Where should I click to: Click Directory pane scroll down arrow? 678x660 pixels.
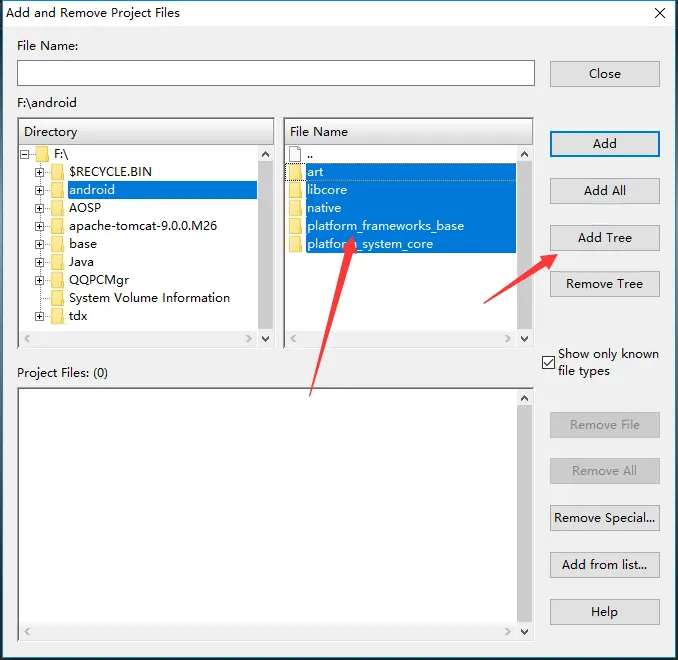265,339
